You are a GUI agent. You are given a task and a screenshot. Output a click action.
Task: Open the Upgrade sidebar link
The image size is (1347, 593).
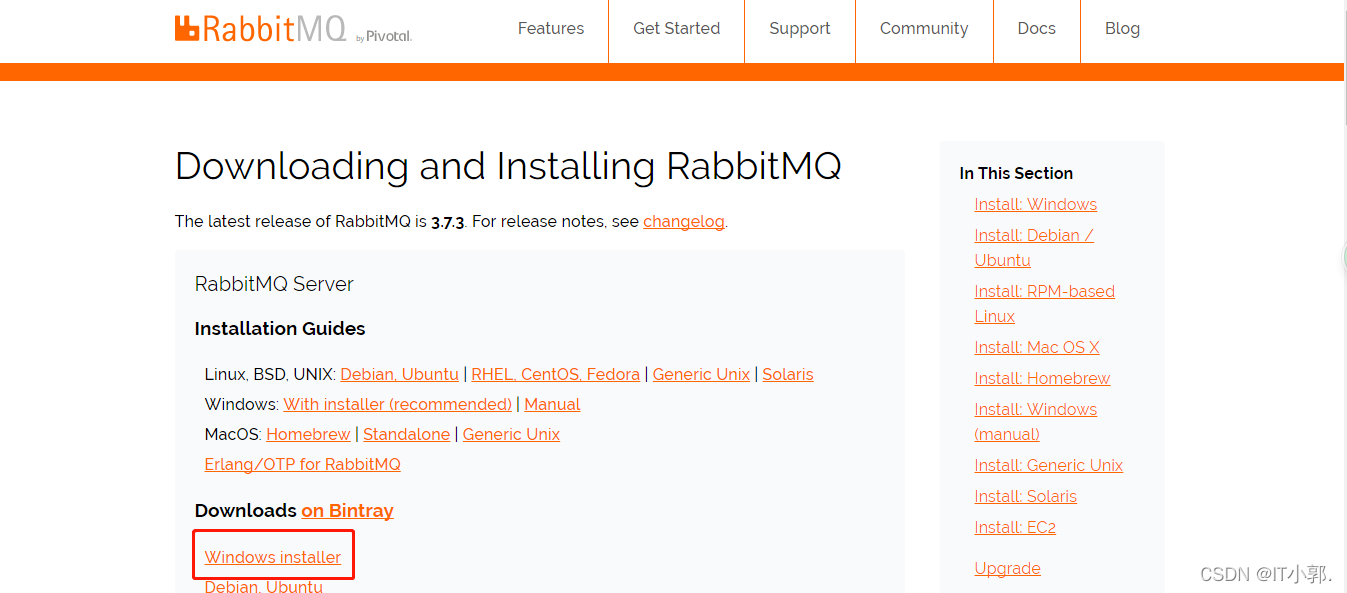(x=1007, y=568)
